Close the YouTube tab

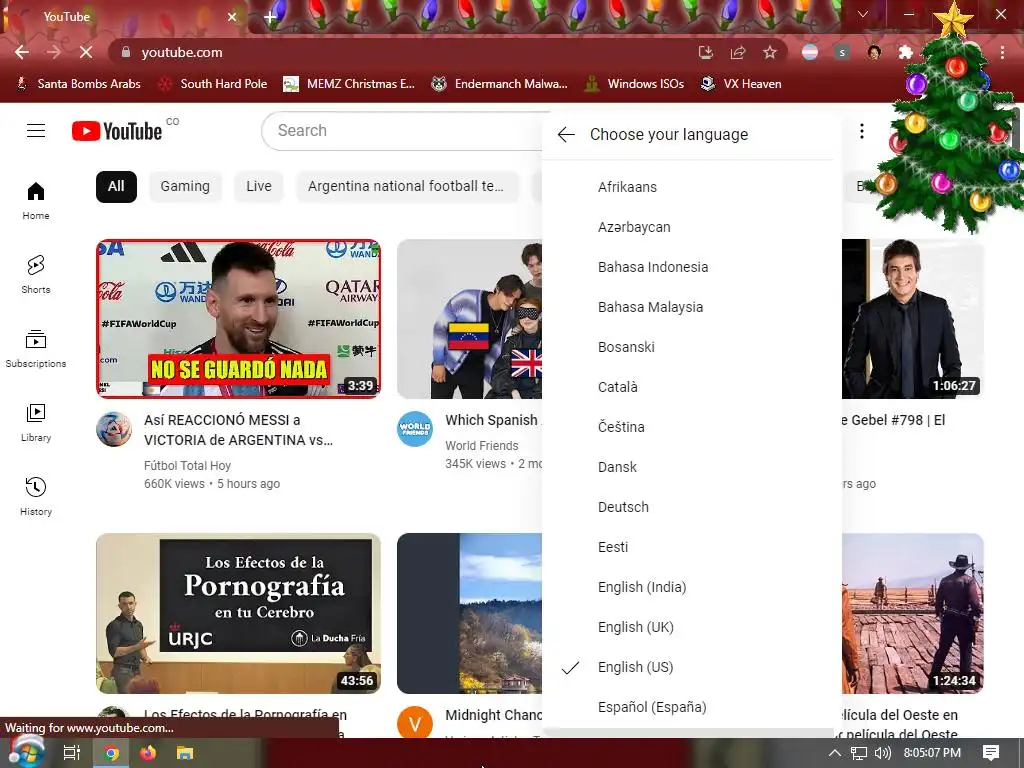click(x=232, y=17)
